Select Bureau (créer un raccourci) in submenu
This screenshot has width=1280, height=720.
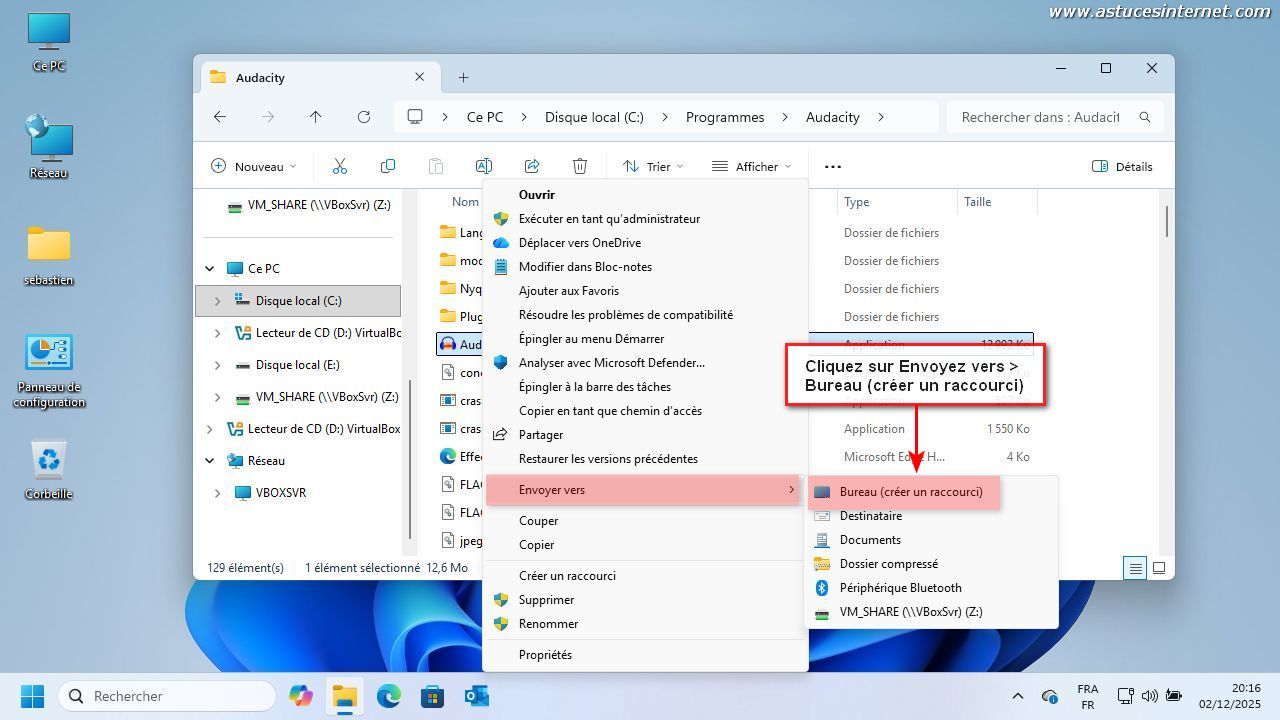(910, 492)
